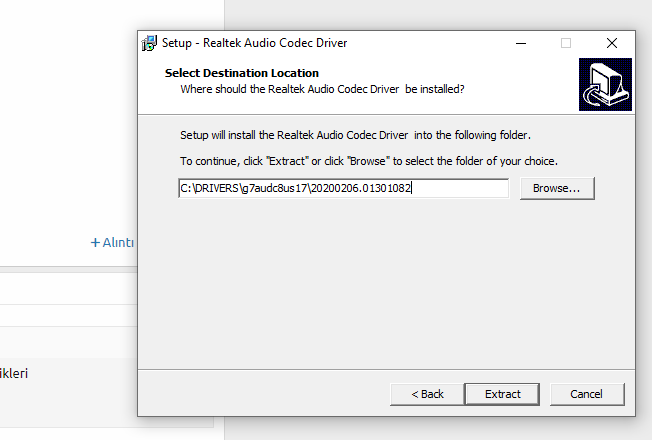
Task: Click the greyed-out maximize button
Action: (566, 43)
